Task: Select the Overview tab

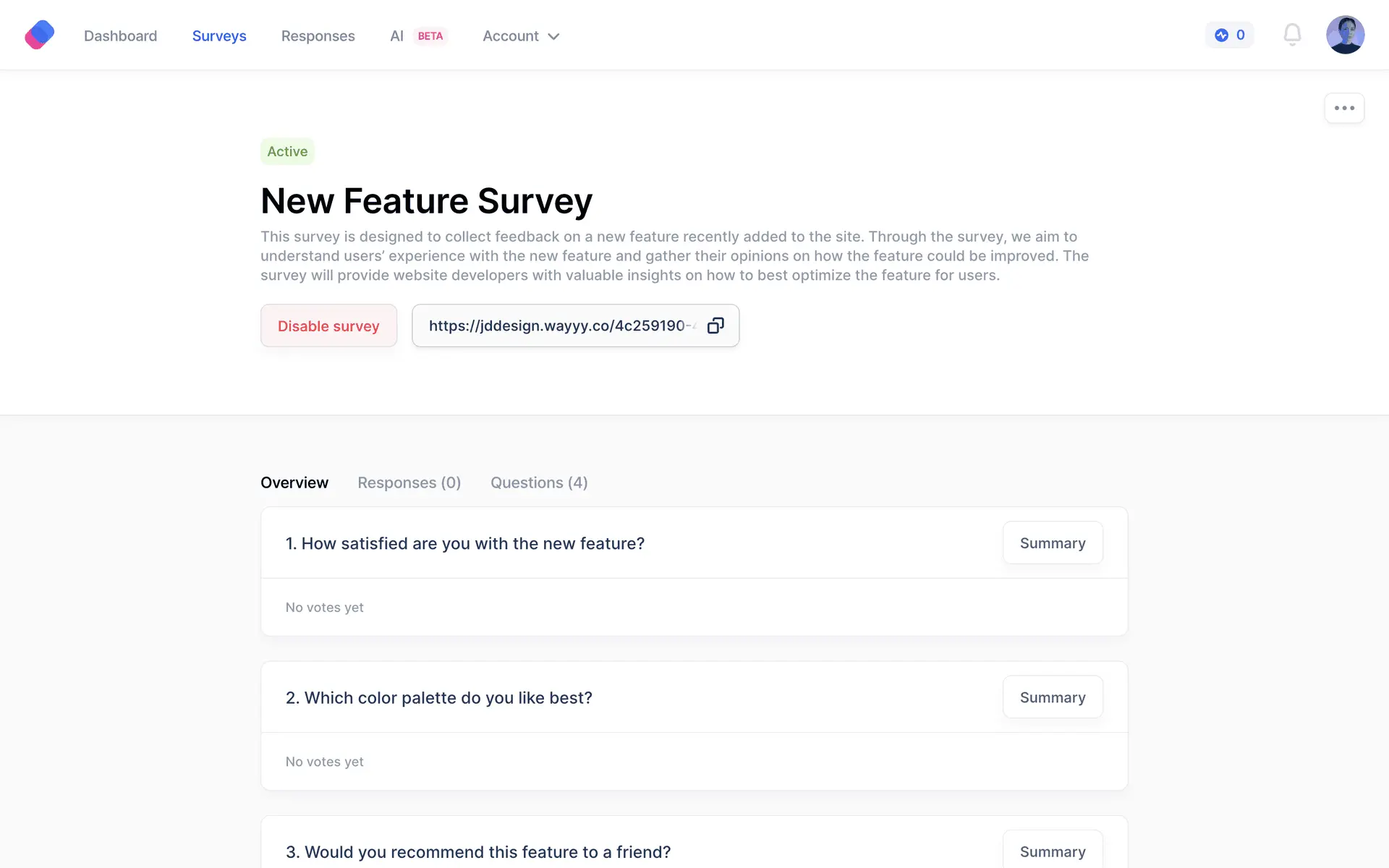Action: 294,482
